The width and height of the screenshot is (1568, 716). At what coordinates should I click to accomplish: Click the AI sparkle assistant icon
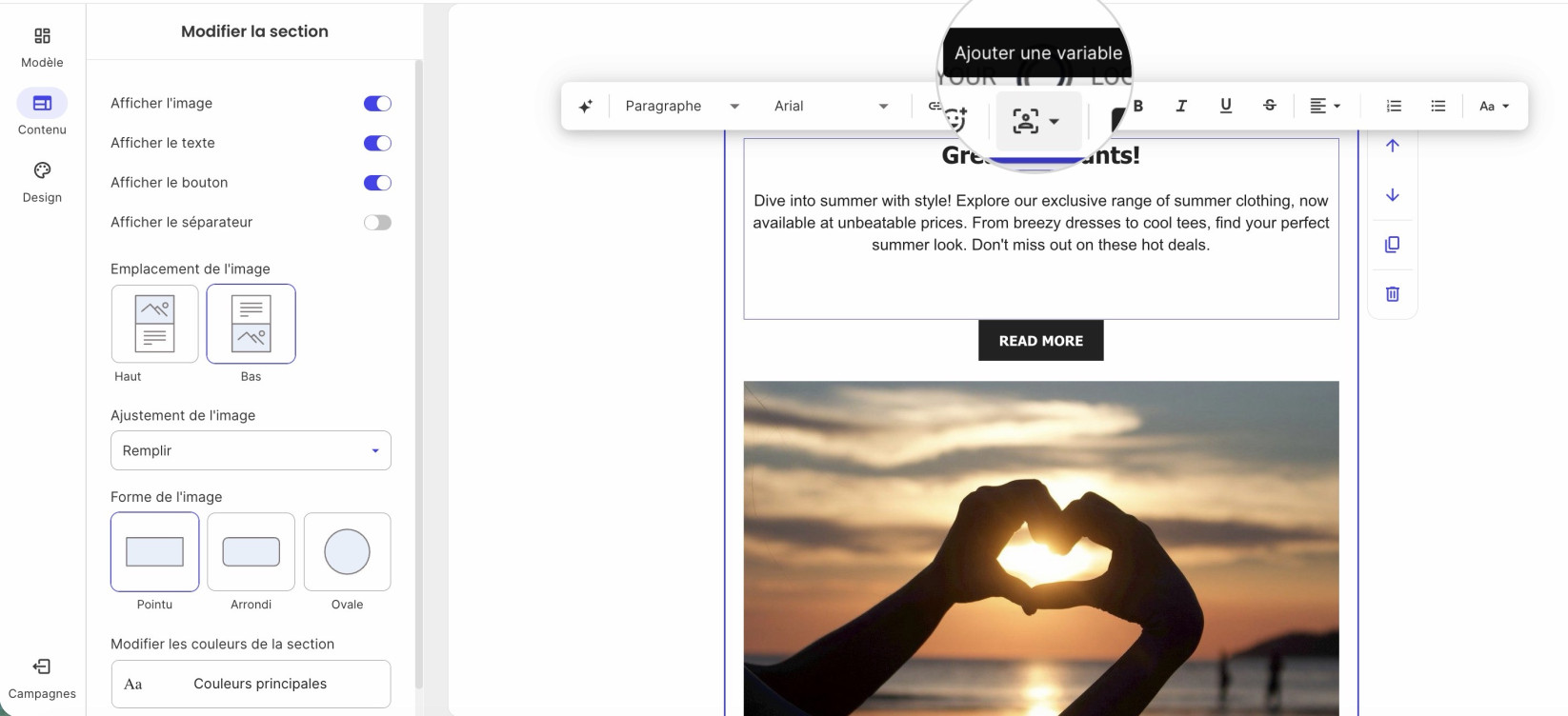click(x=585, y=107)
